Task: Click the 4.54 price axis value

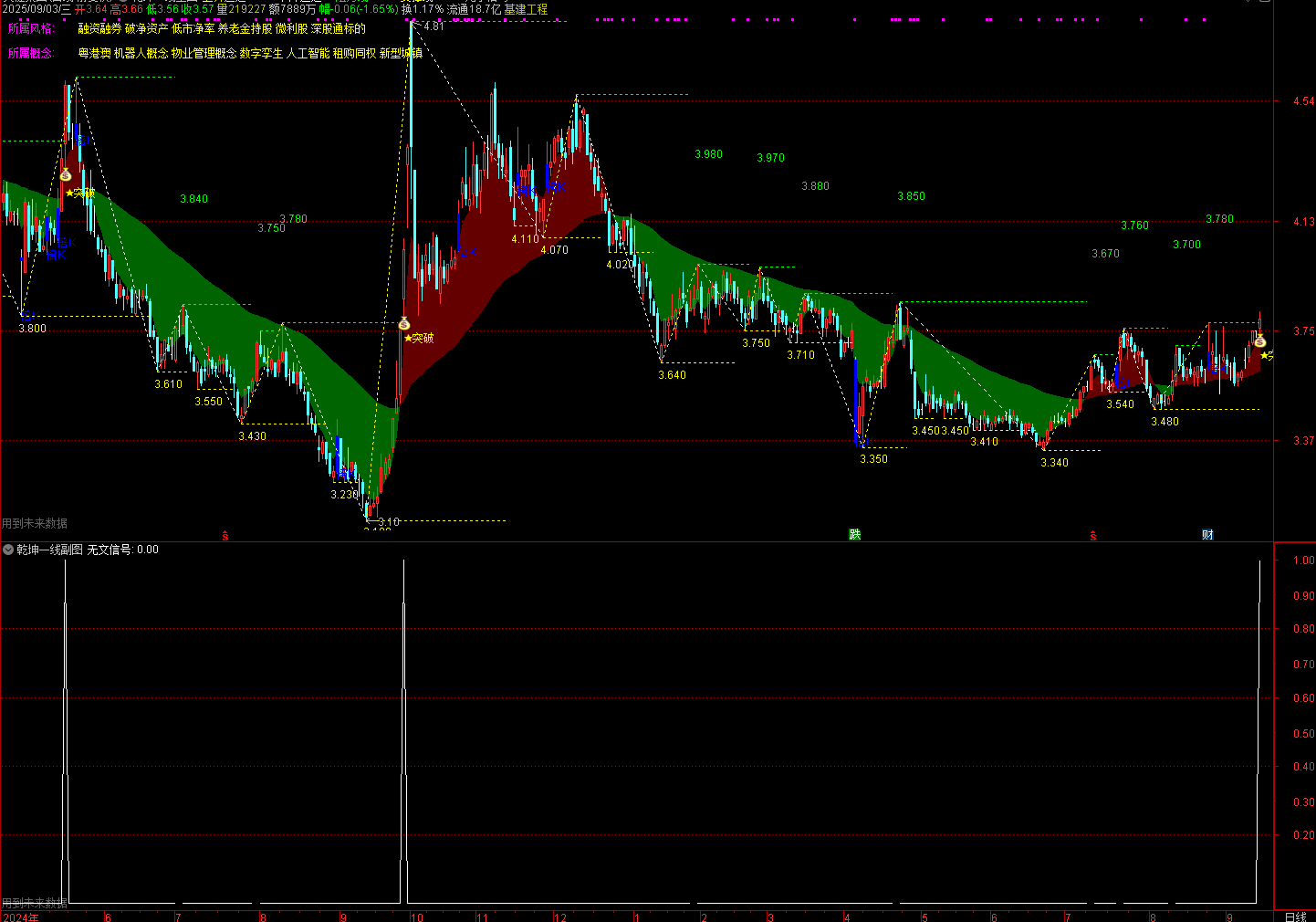Action: click(x=1304, y=101)
